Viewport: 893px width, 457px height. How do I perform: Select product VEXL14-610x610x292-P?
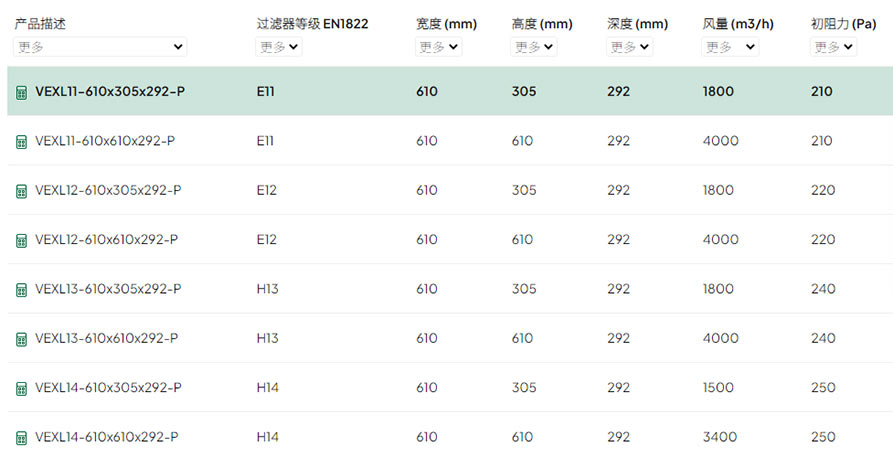[106, 437]
